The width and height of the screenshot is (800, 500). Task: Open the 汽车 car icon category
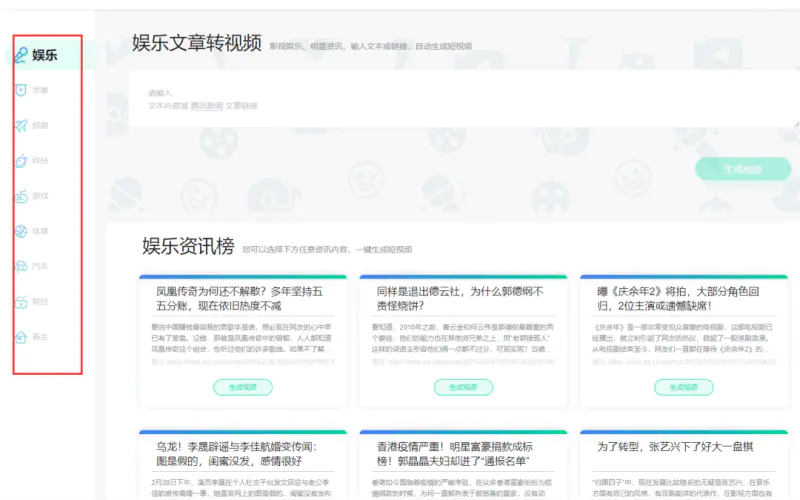pyautogui.click(x=21, y=266)
